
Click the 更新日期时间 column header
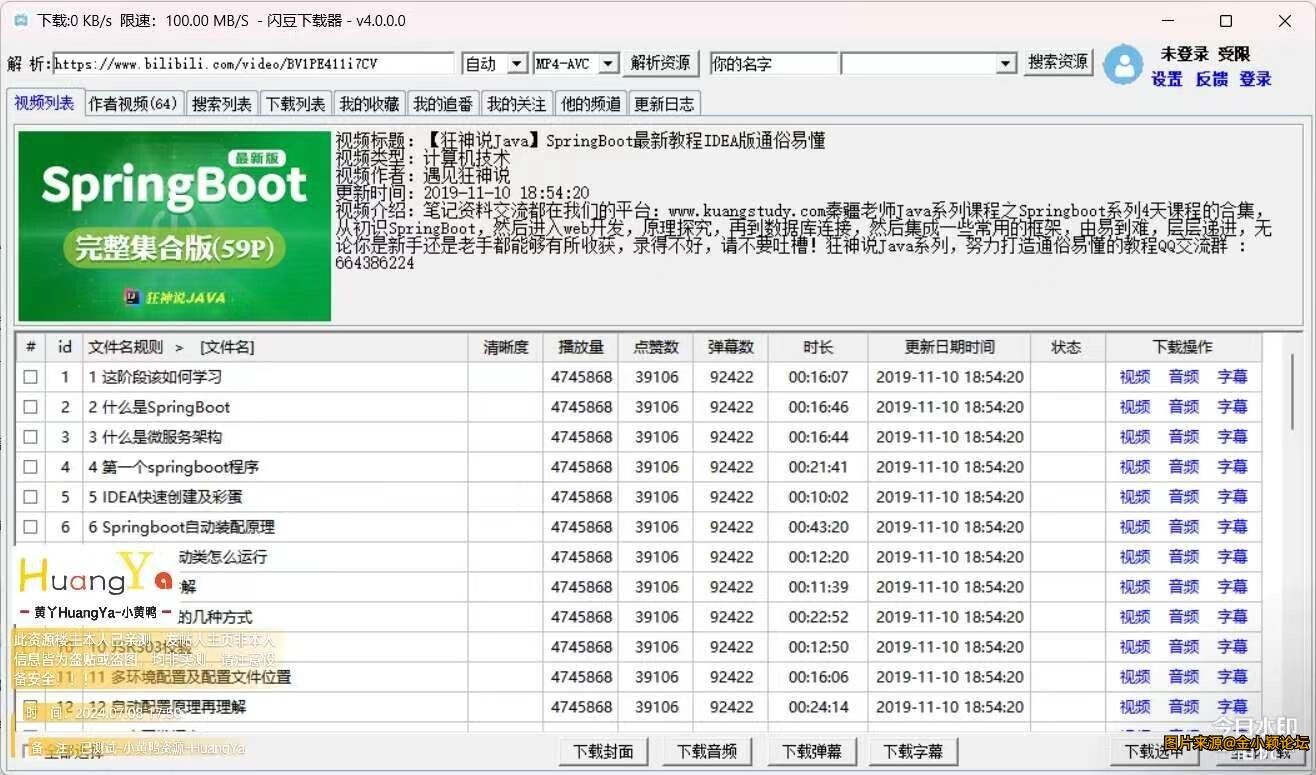pos(949,347)
